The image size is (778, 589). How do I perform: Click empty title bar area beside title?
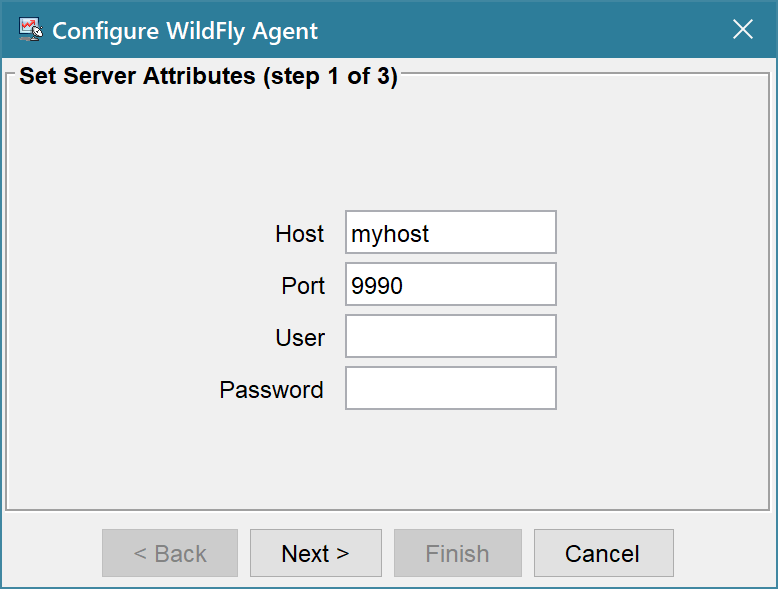point(521,30)
